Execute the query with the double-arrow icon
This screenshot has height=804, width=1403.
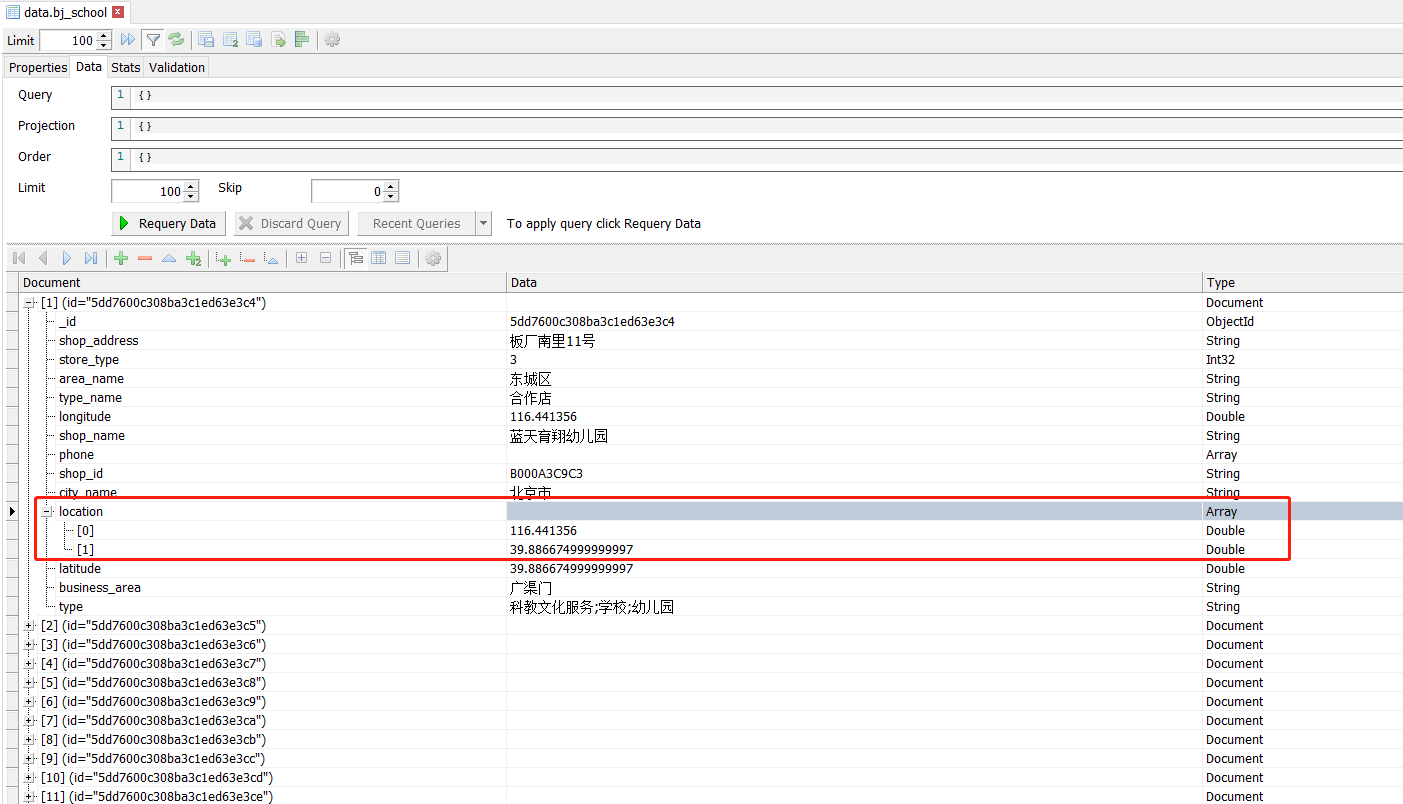(127, 40)
